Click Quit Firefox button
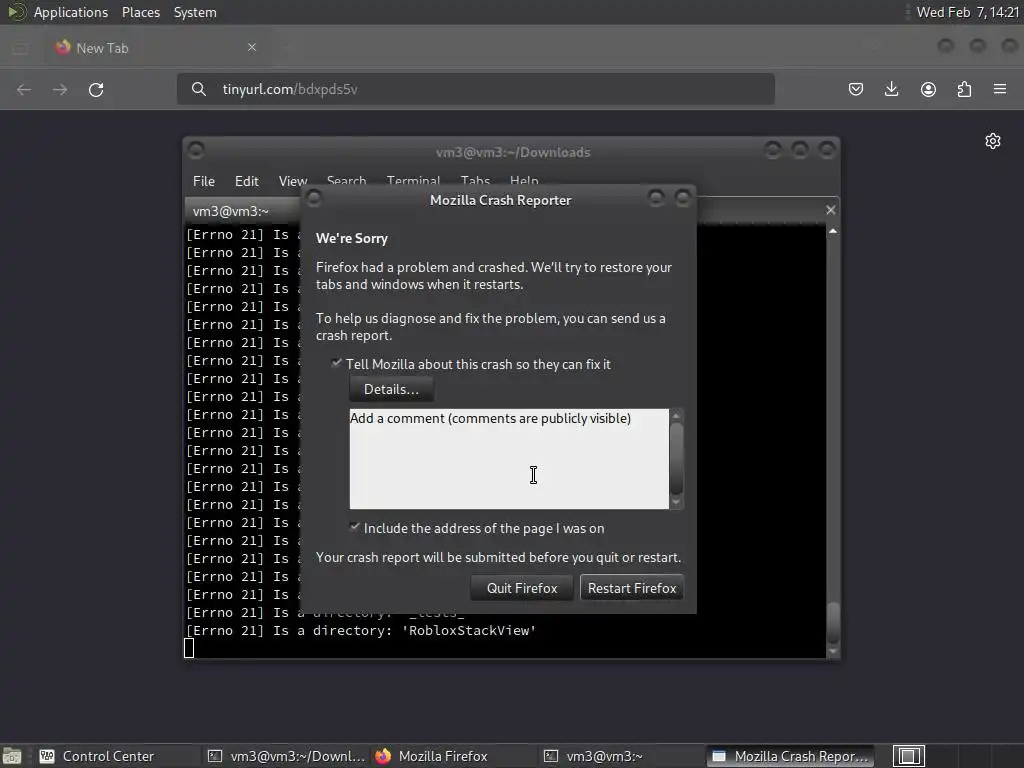This screenshot has width=1024, height=768. pos(522,588)
